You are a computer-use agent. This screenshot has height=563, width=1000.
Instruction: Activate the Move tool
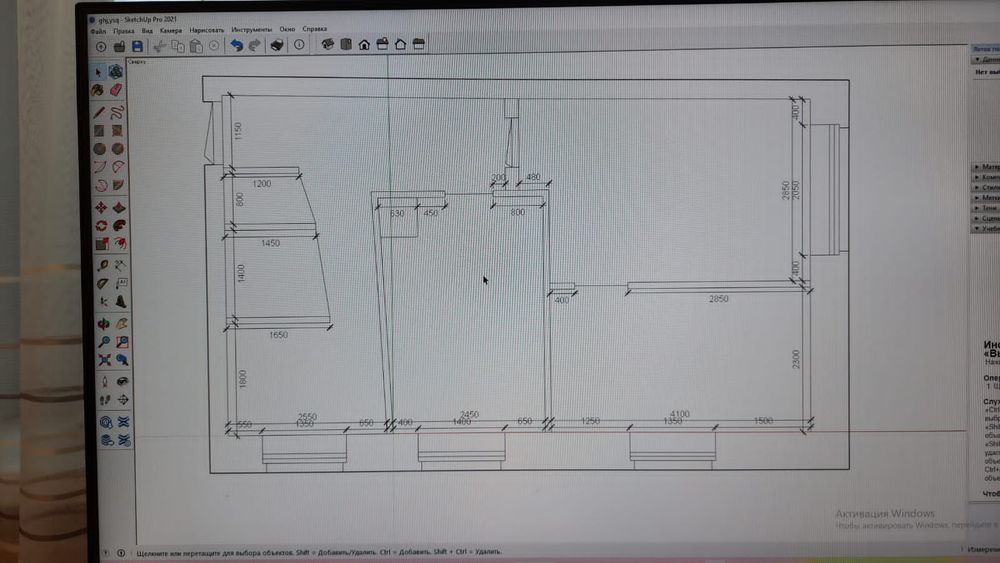(100, 208)
